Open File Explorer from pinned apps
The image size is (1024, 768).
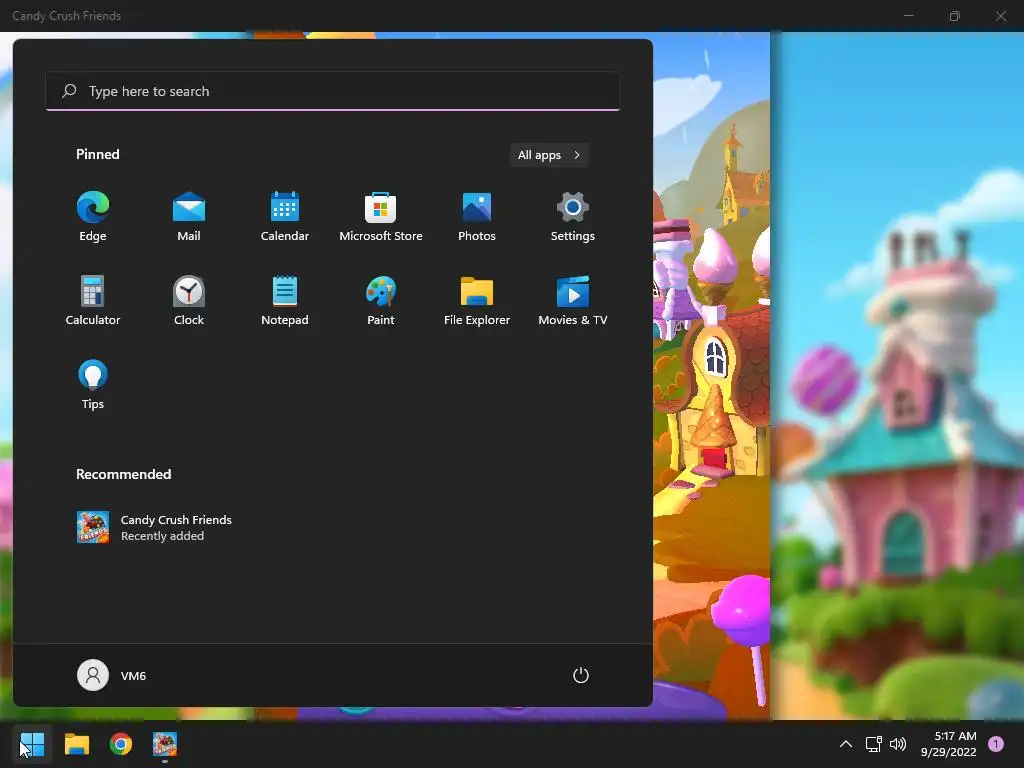(477, 300)
